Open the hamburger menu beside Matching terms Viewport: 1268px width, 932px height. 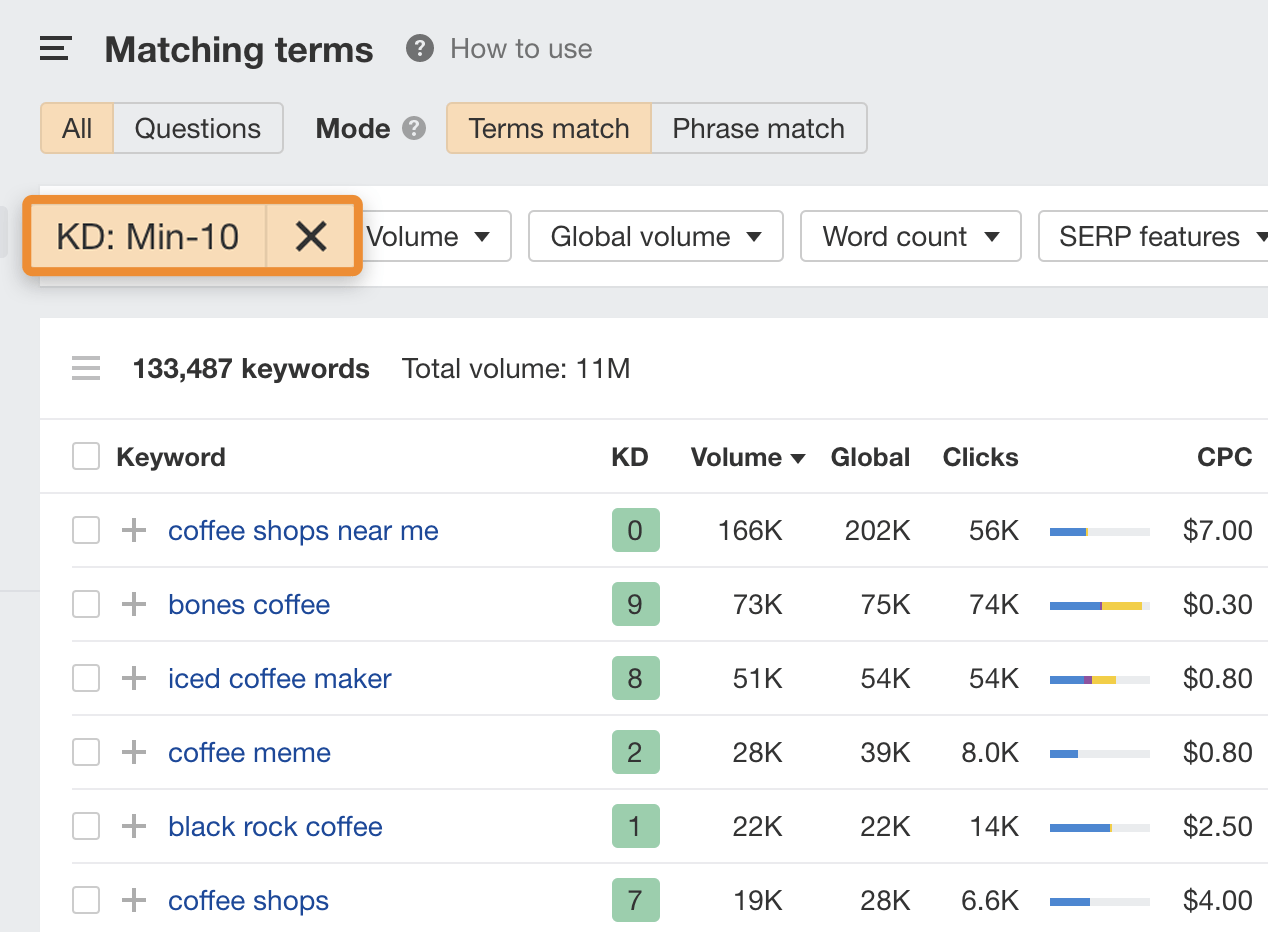tap(55, 49)
